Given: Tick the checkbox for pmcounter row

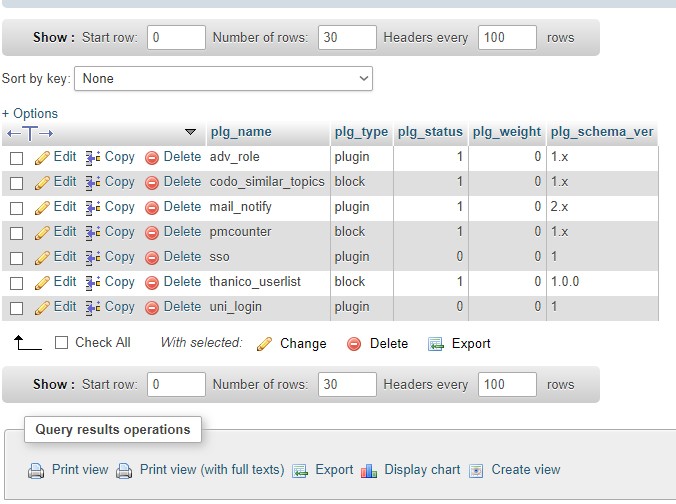Looking at the screenshot, I should pos(16,233).
